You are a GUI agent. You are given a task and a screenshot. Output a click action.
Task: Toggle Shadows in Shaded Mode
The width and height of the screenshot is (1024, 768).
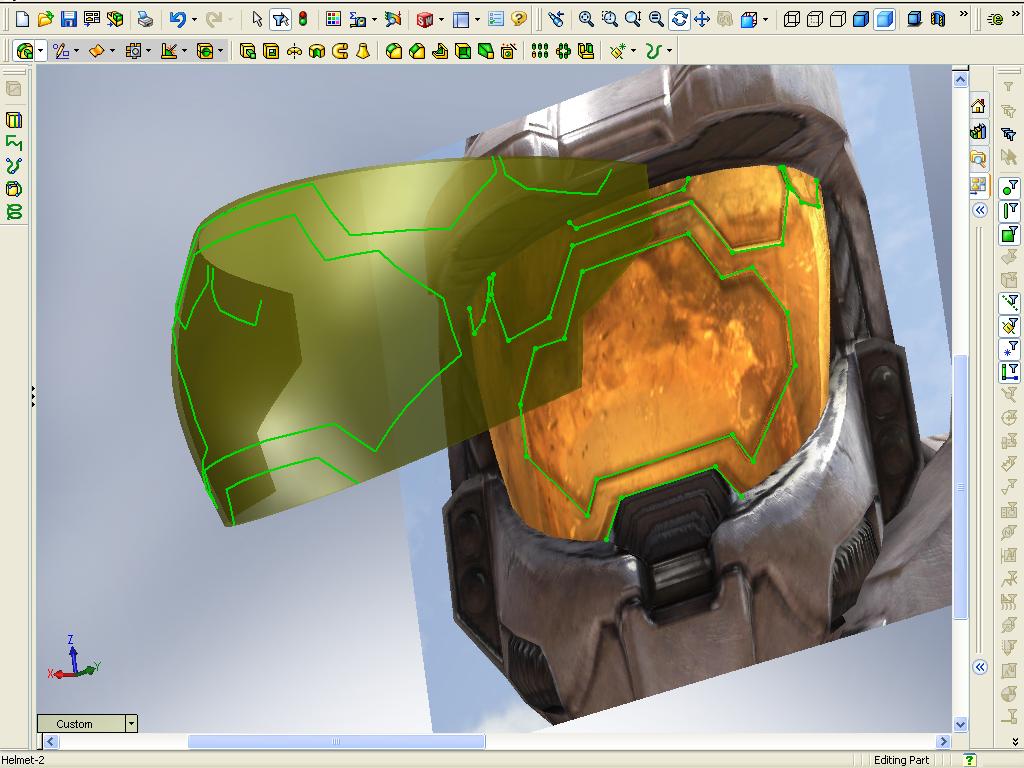(x=914, y=19)
